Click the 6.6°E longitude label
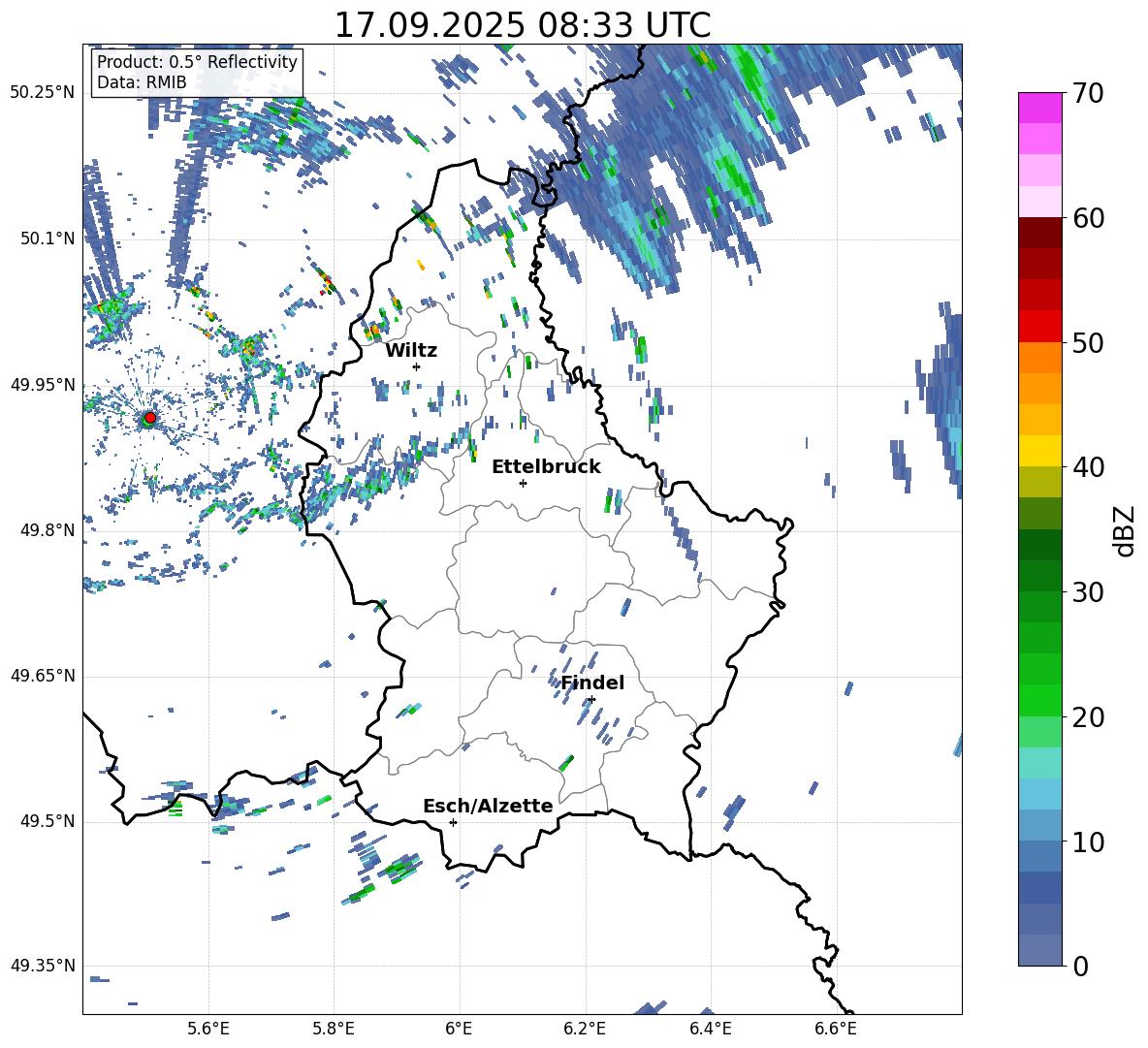 pos(836,1029)
